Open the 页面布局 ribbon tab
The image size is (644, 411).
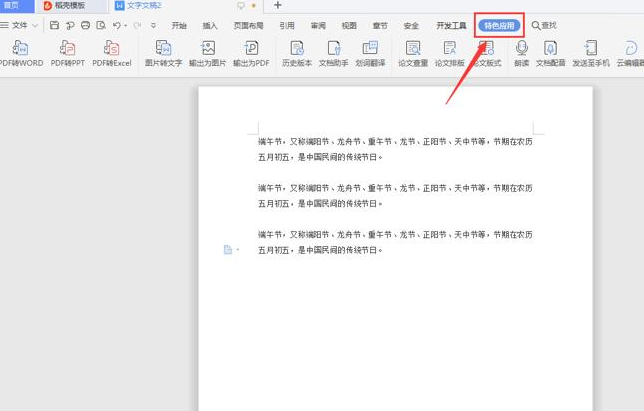[x=248, y=25]
